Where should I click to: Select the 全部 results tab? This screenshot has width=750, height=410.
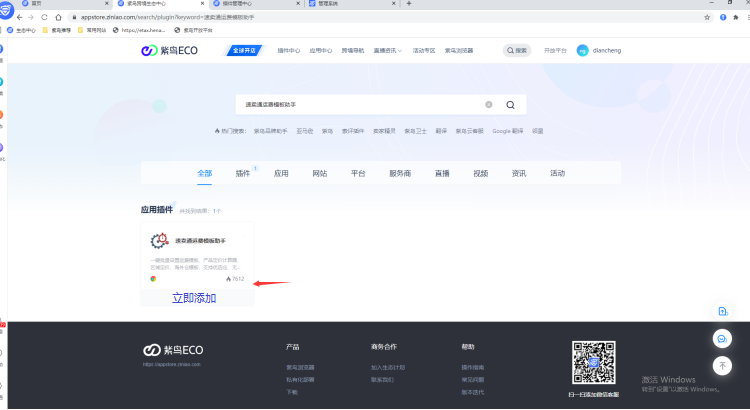204,173
